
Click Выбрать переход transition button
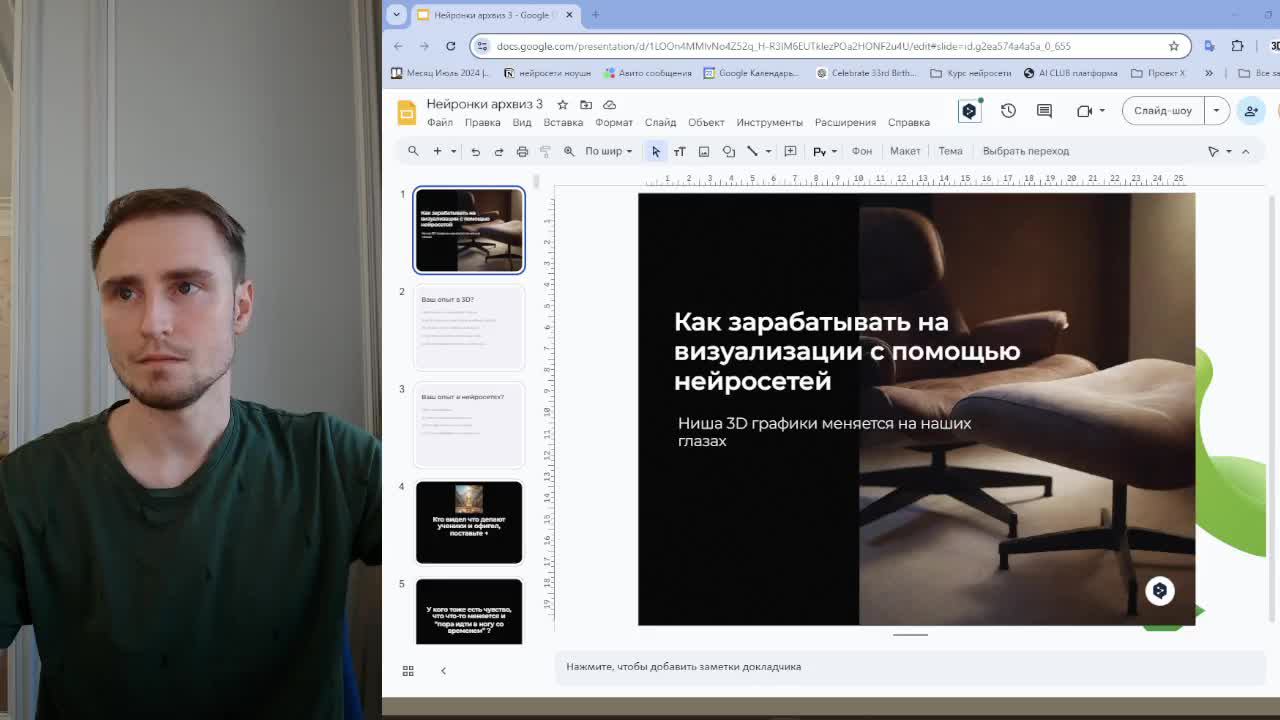coord(1026,151)
